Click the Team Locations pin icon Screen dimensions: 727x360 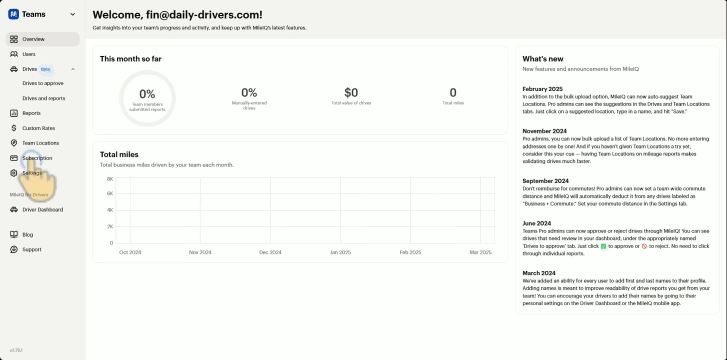click(14, 143)
